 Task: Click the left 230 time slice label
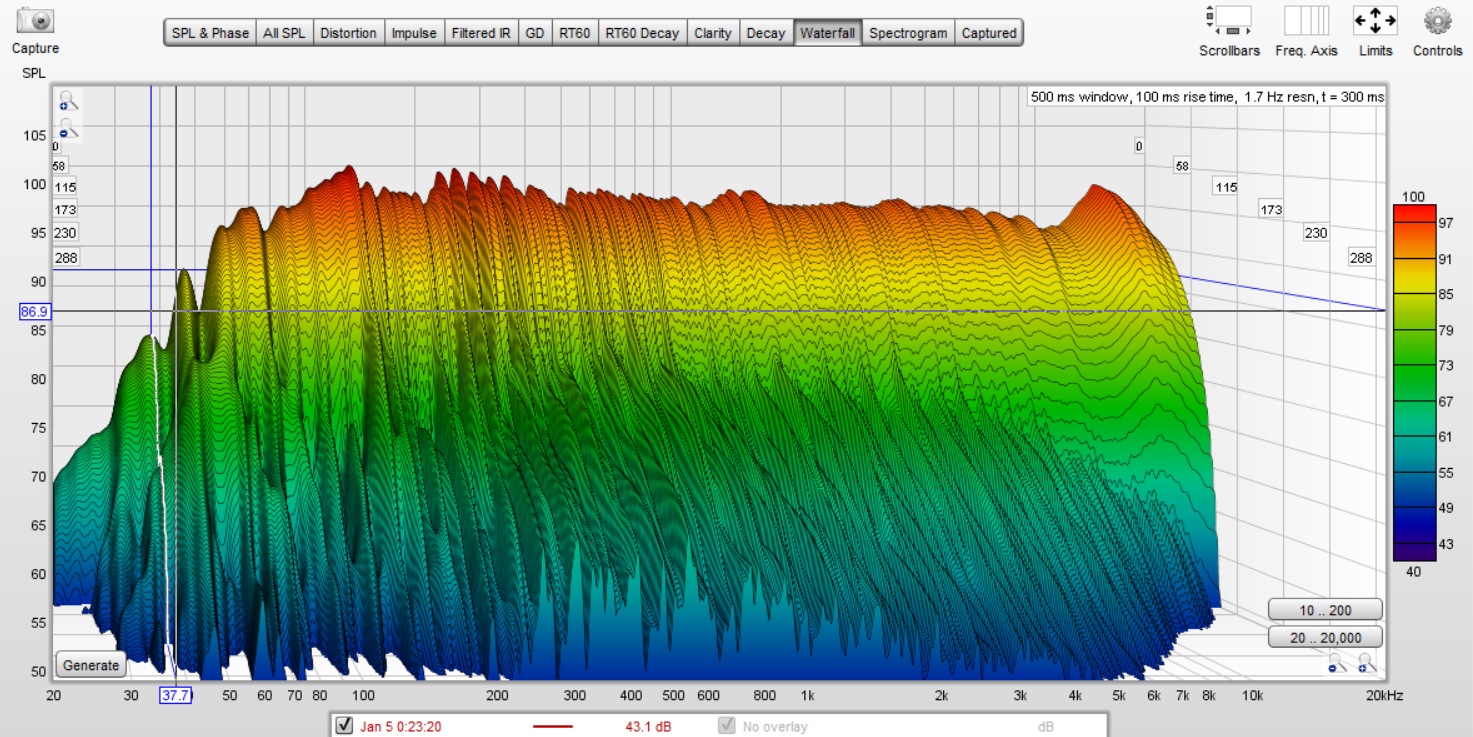click(65, 233)
